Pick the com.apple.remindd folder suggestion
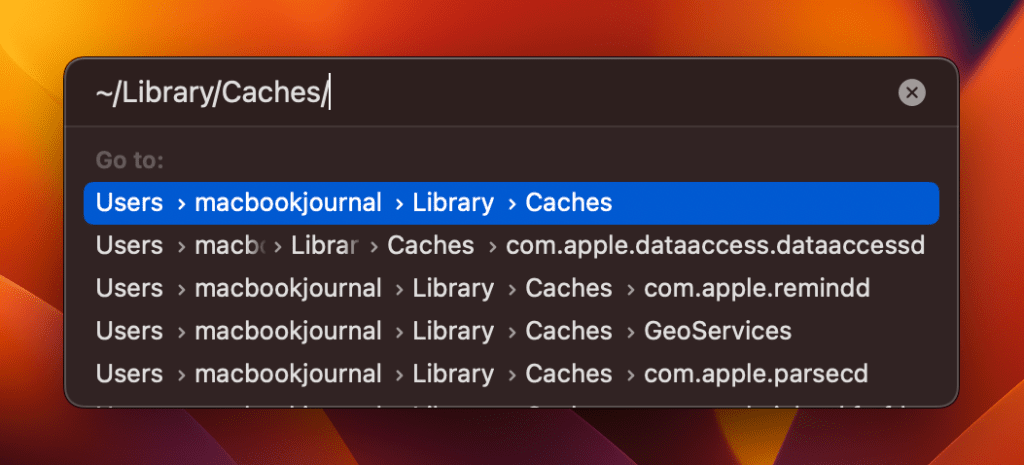The width and height of the screenshot is (1024, 465). tap(757, 289)
